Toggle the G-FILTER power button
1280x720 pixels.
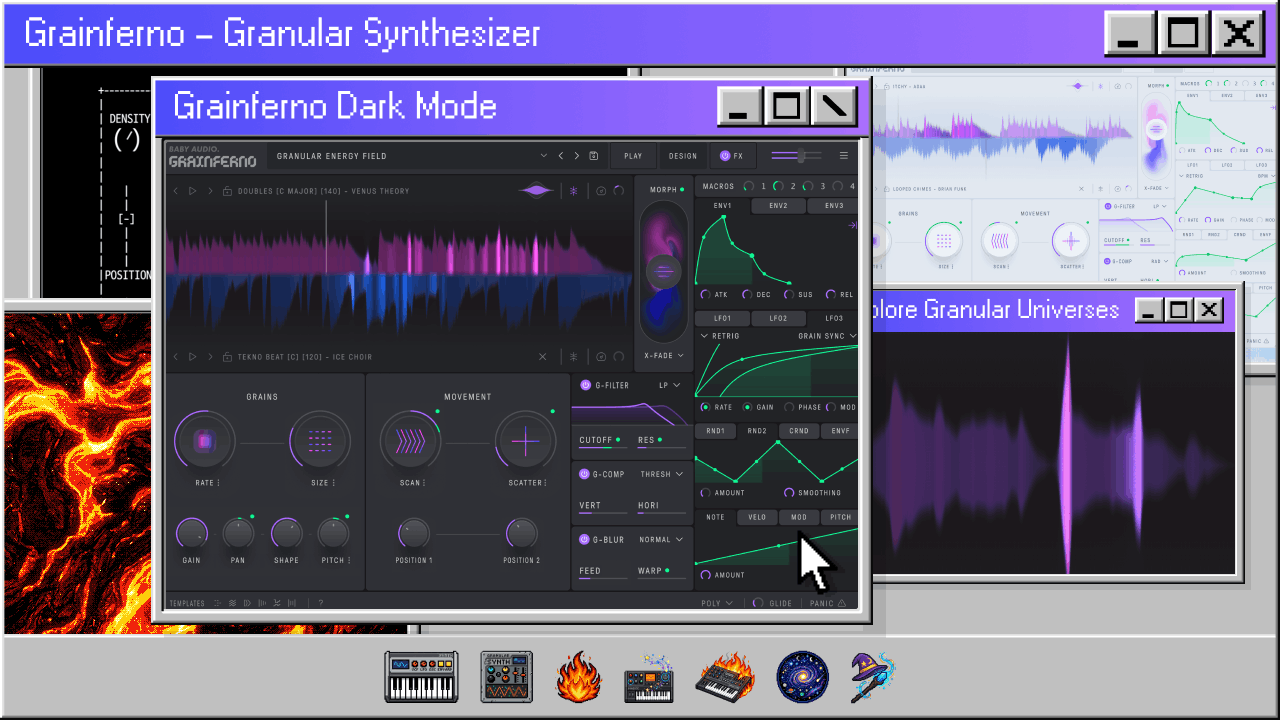[586, 385]
